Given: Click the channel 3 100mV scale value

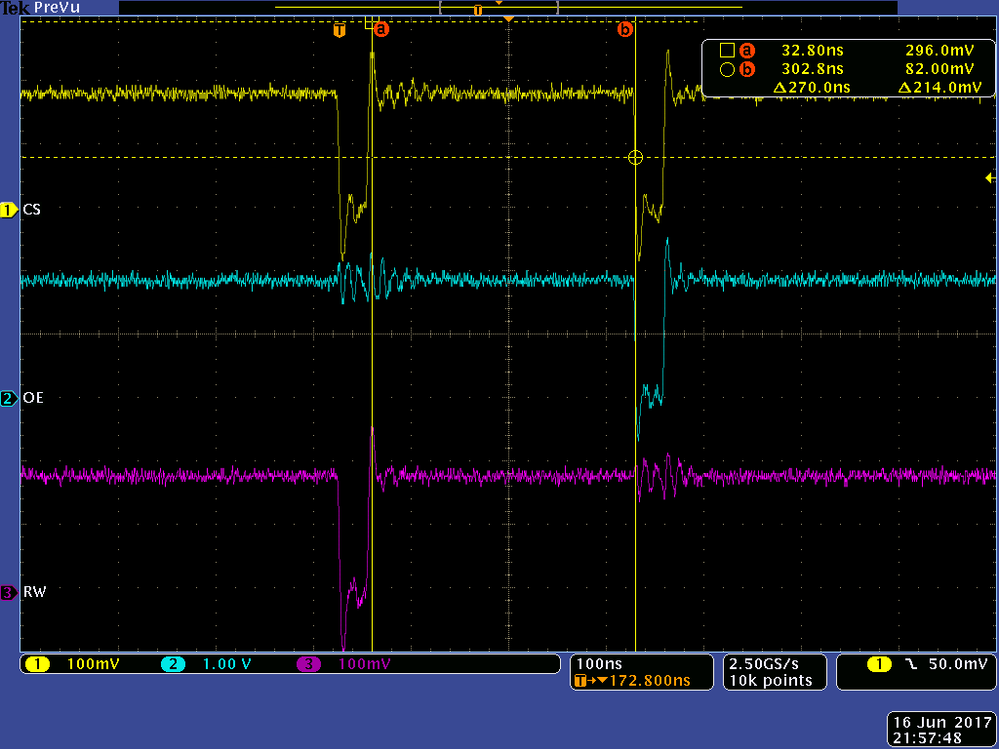Looking at the screenshot, I should 364,664.
